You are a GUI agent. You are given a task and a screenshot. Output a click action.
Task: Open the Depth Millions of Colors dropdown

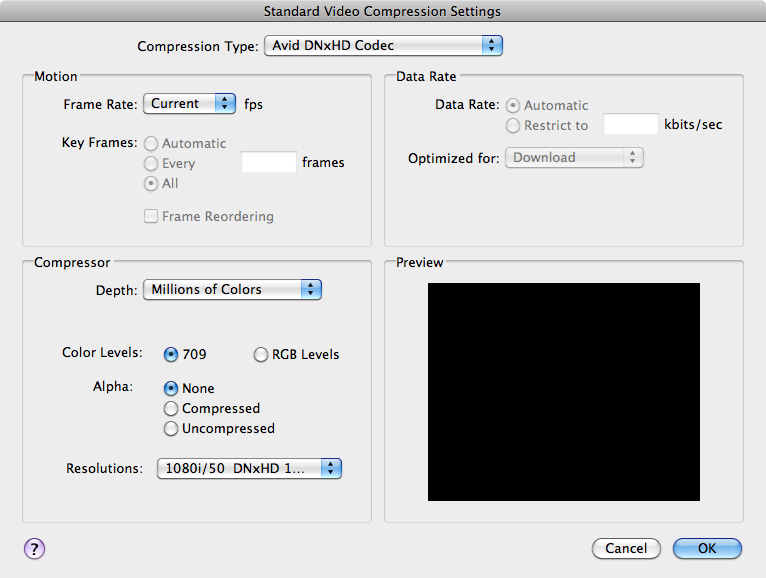[x=233, y=290]
